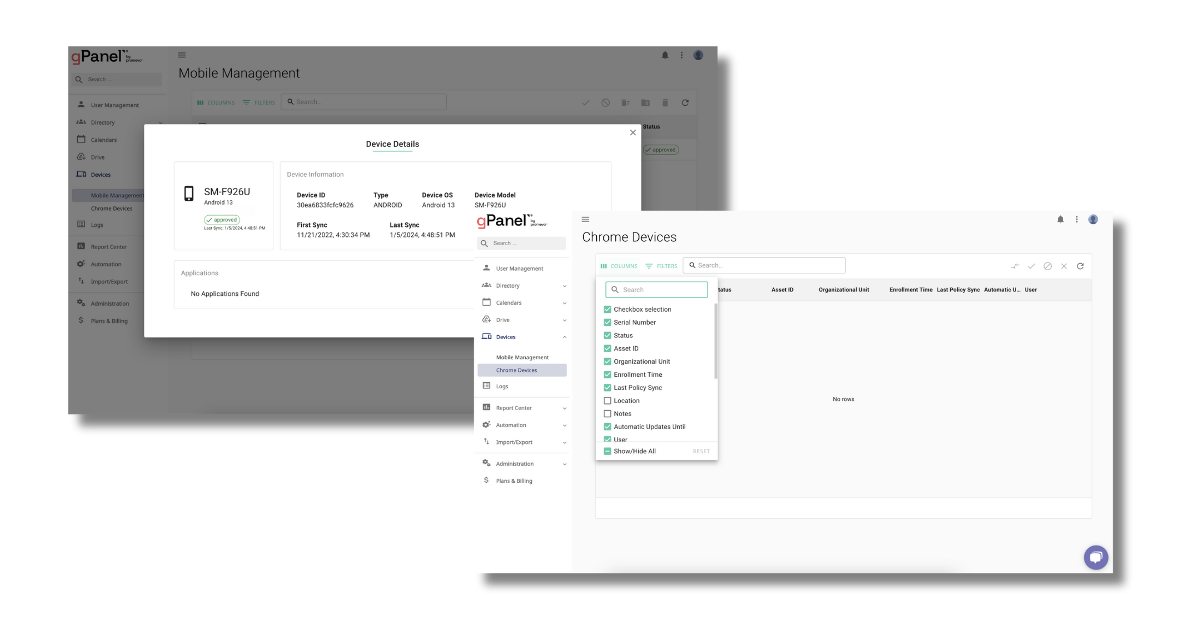Open the vertical dots menu in Chrome Devices window

(x=1077, y=219)
